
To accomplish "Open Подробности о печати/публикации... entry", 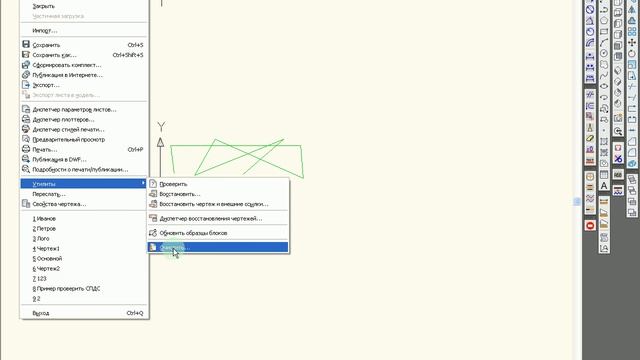I will pos(84,169).
